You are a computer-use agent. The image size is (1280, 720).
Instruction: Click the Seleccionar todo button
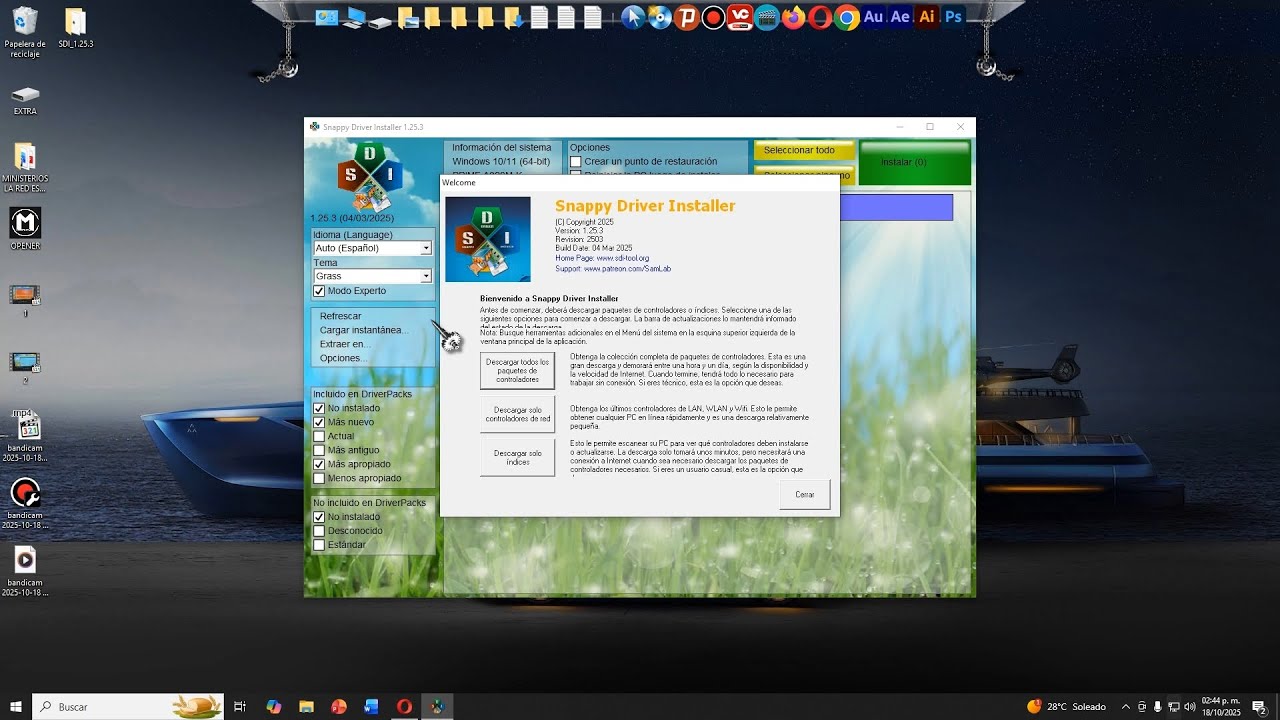coord(804,151)
